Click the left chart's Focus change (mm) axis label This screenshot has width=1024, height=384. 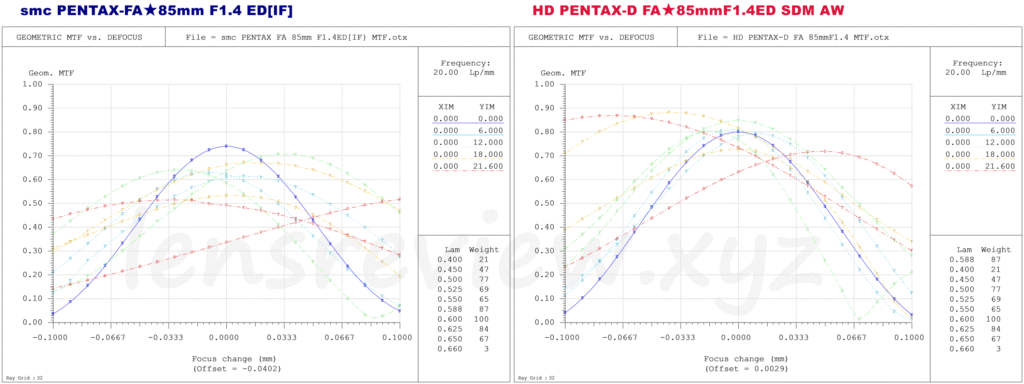[x=227, y=359]
